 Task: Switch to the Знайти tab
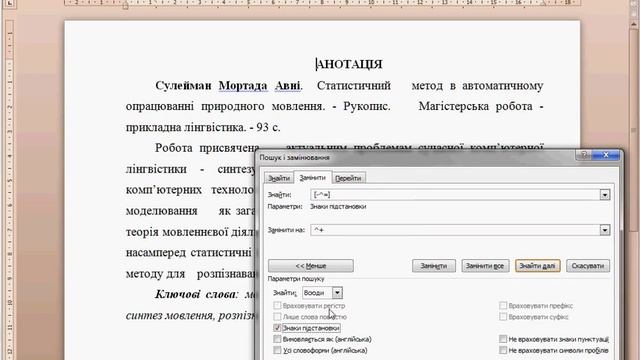(x=279, y=178)
